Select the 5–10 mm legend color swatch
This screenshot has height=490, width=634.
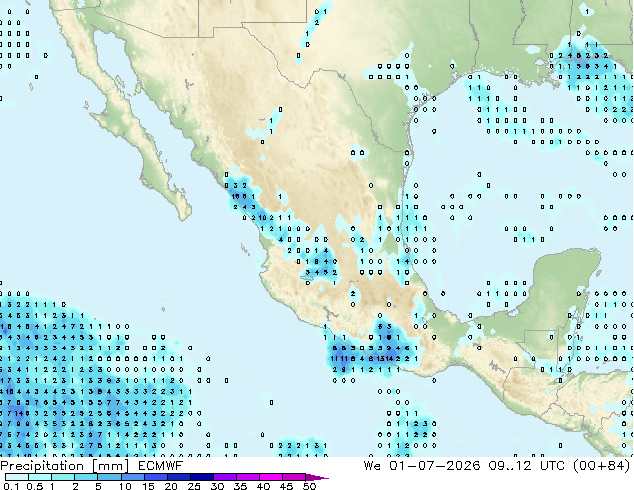tap(109, 477)
